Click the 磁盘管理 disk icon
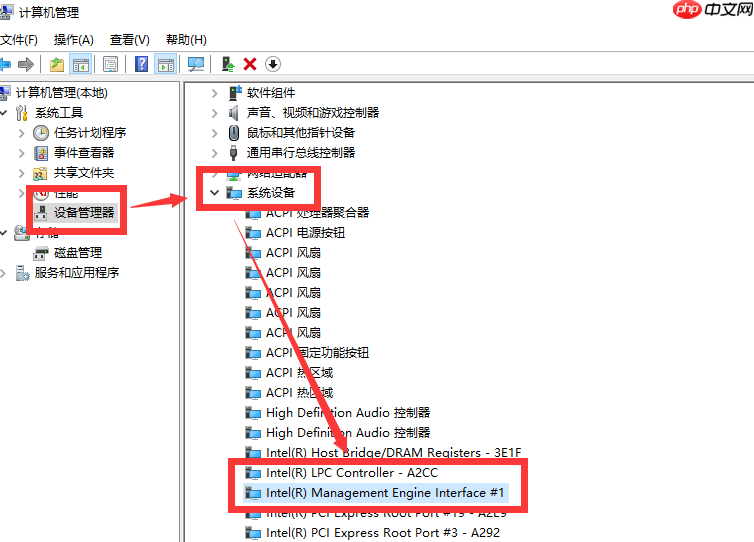Viewport: 754px width, 542px height. click(41, 253)
